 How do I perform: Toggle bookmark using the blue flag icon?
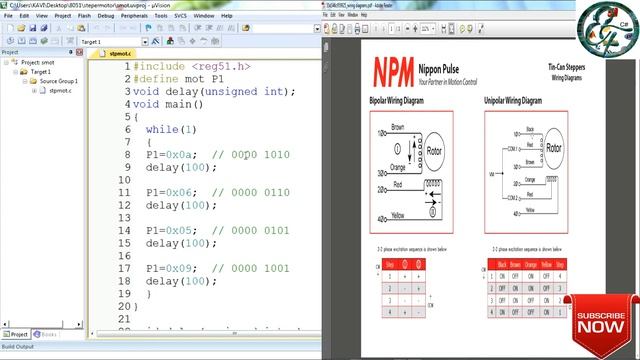(148, 28)
